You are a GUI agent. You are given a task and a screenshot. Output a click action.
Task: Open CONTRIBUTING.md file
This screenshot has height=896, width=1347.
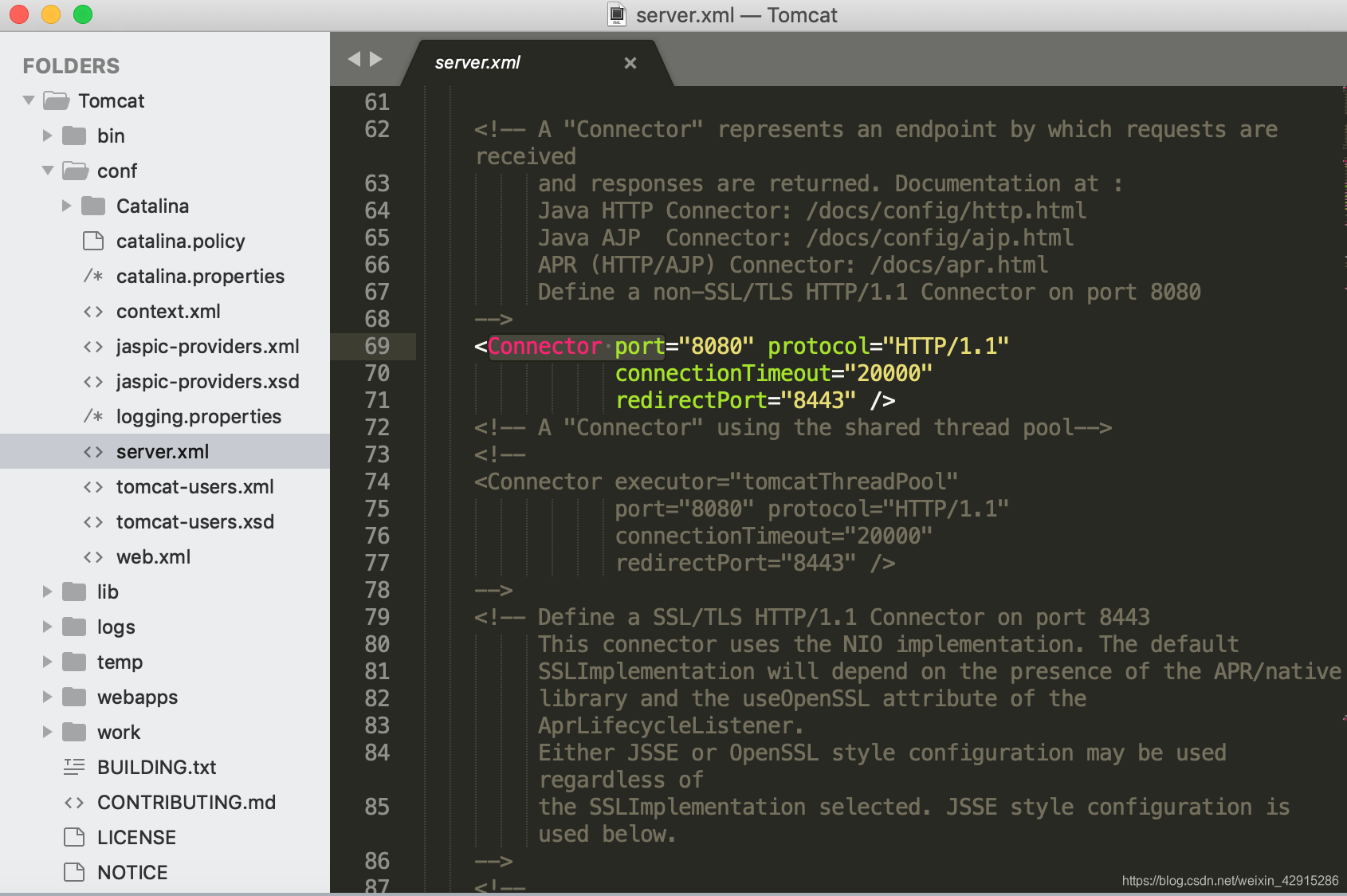pyautogui.click(x=187, y=802)
